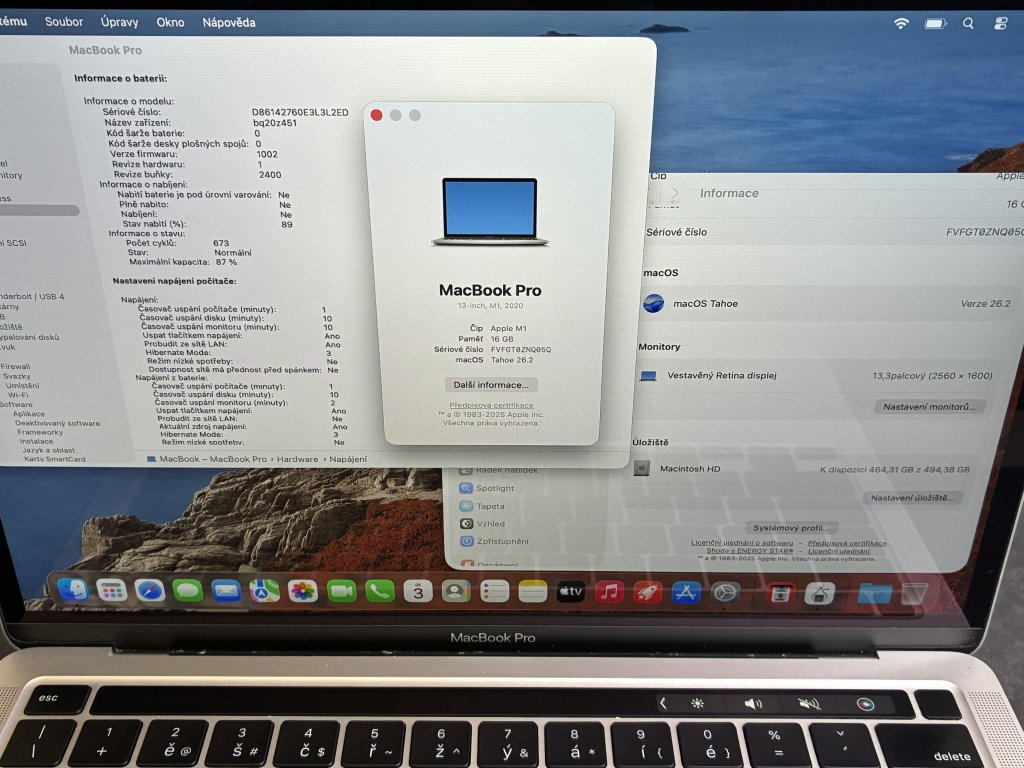
Task: Select Svazky in System Information sidebar
Action: point(16,376)
